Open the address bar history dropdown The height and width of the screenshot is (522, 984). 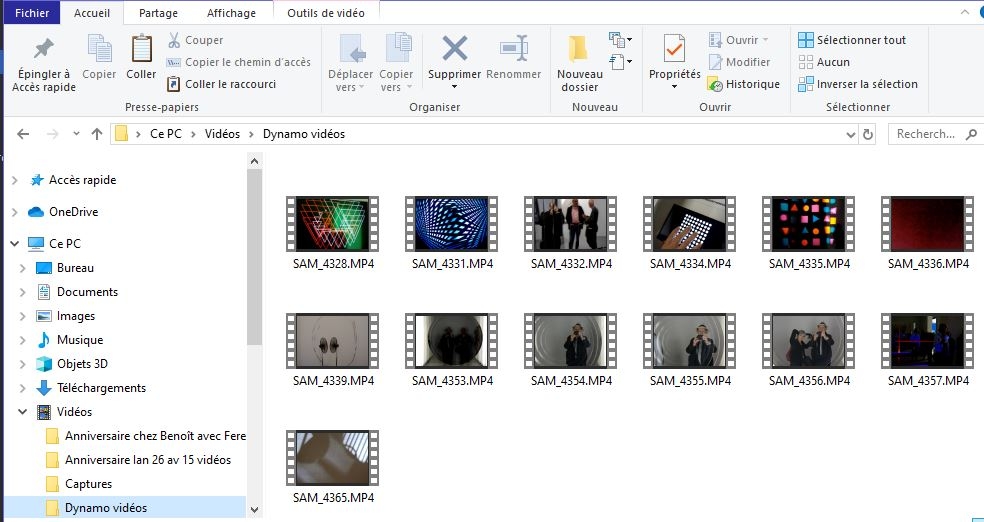849,134
